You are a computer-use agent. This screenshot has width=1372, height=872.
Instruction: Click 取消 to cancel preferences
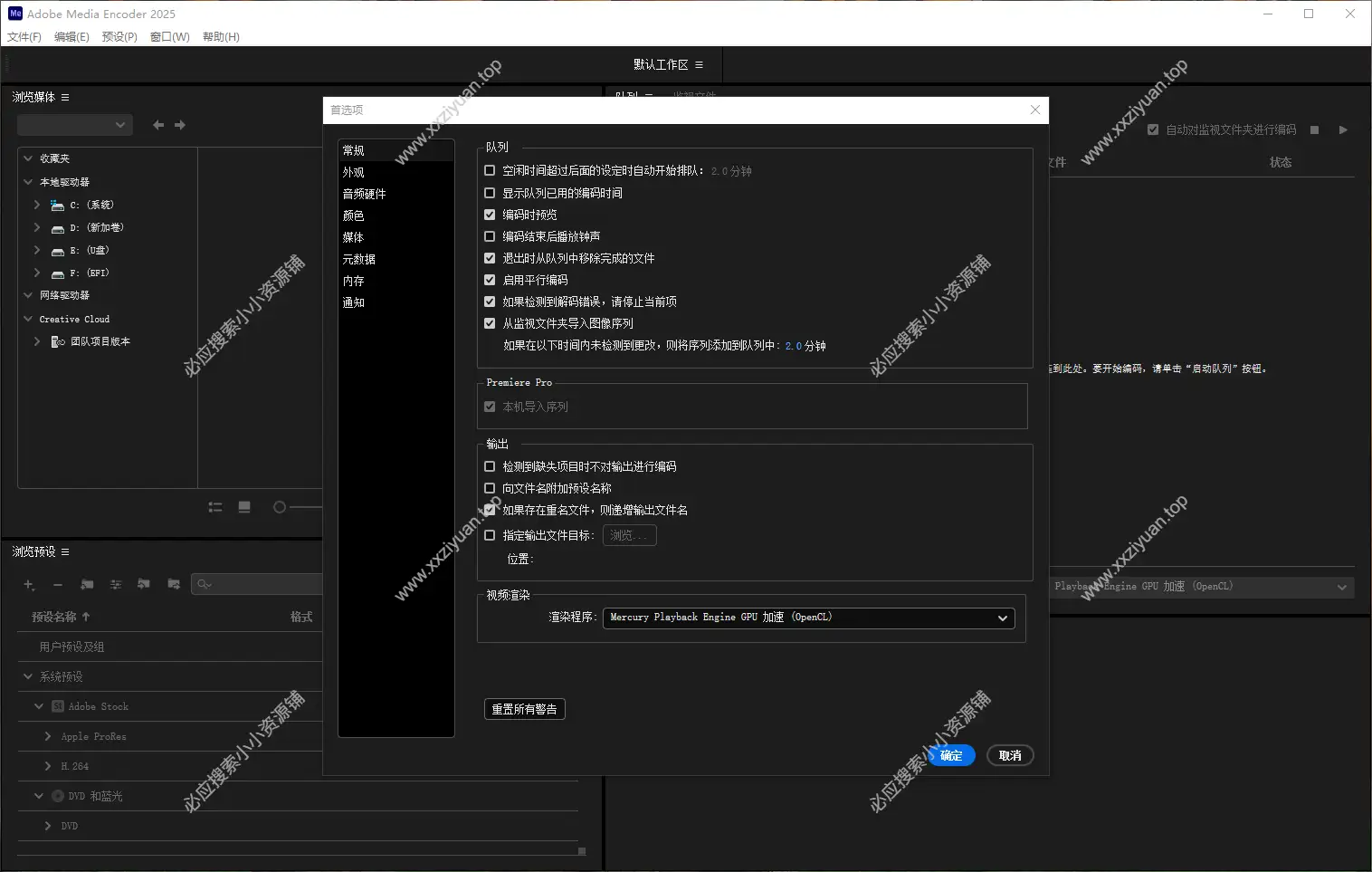tap(1010, 755)
